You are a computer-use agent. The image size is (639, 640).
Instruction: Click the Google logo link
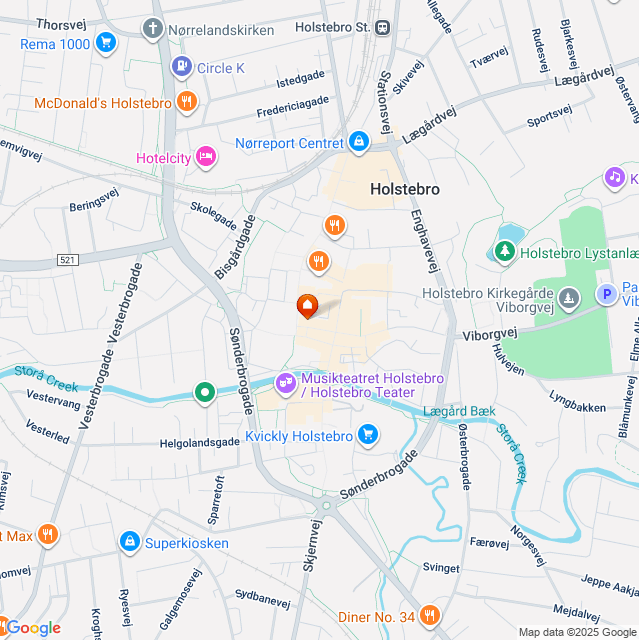pos(33,628)
